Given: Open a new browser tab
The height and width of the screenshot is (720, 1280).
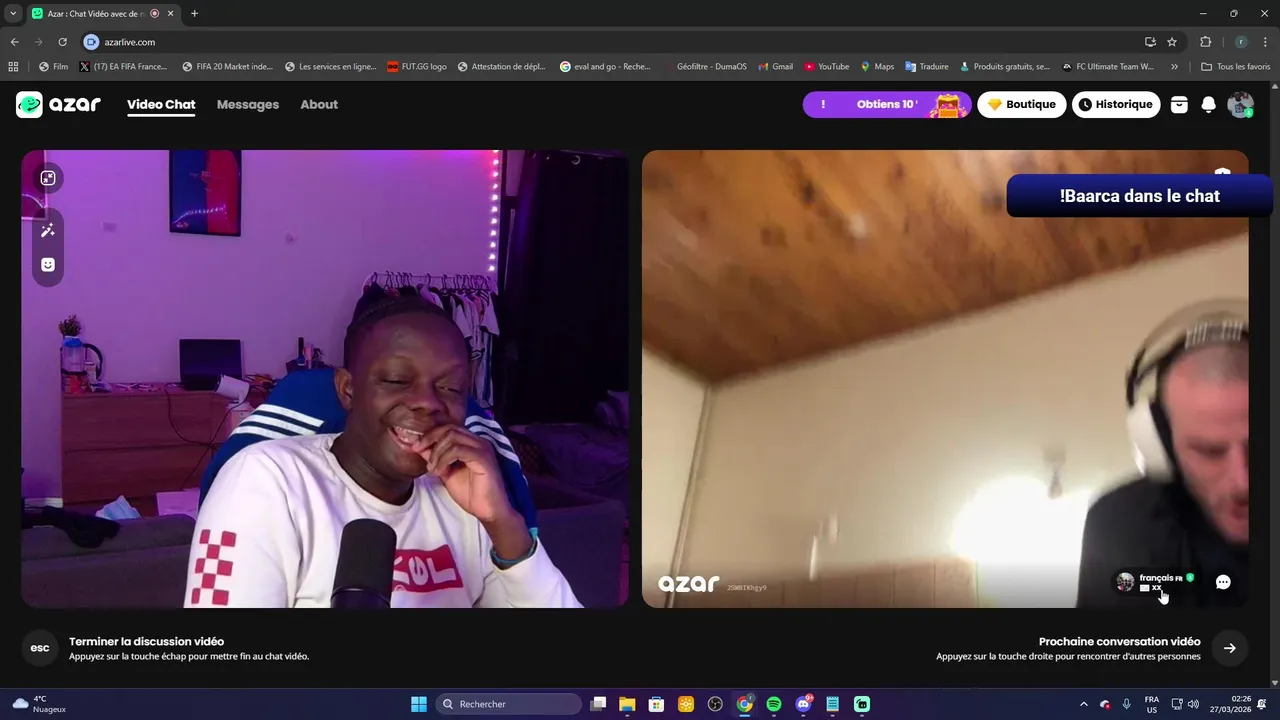Looking at the screenshot, I should [x=194, y=13].
